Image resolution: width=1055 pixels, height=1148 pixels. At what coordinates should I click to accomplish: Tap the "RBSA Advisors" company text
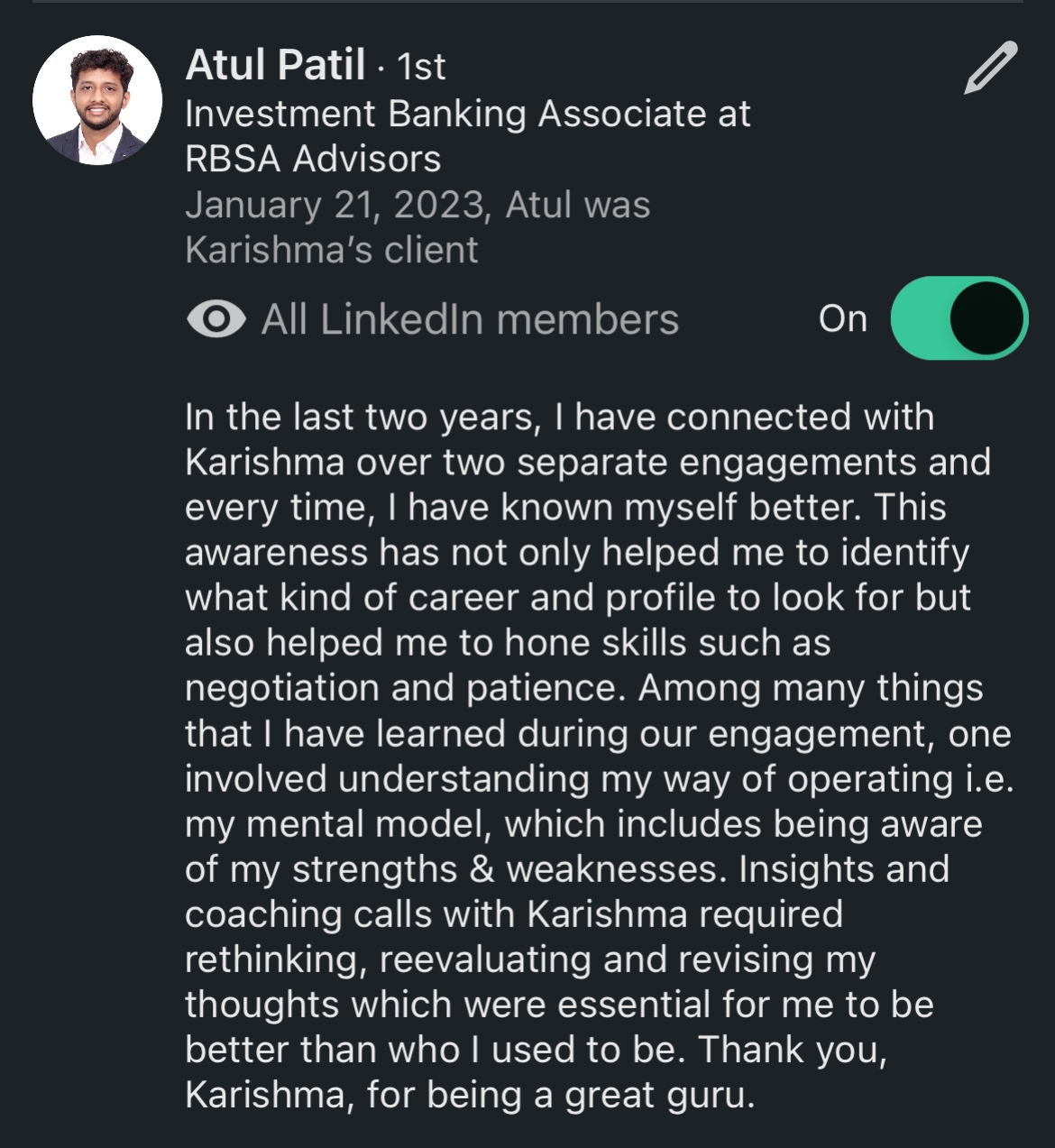coord(313,159)
